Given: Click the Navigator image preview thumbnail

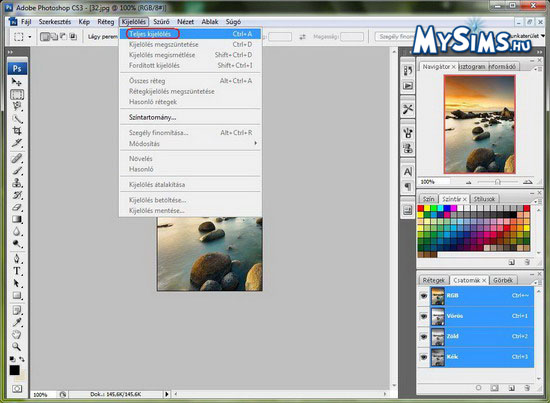Looking at the screenshot, I should (479, 124).
